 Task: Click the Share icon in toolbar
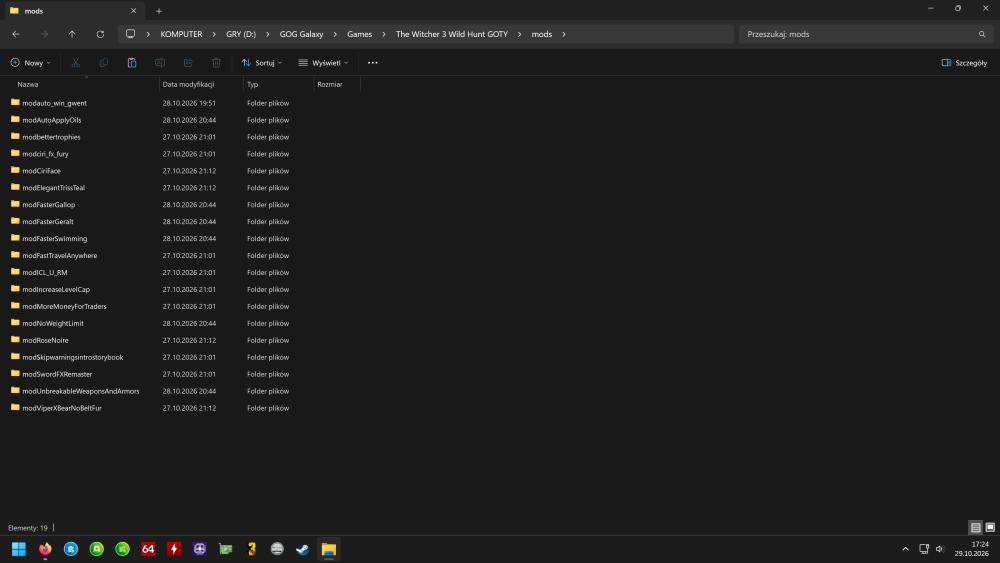pyautogui.click(x=188, y=62)
